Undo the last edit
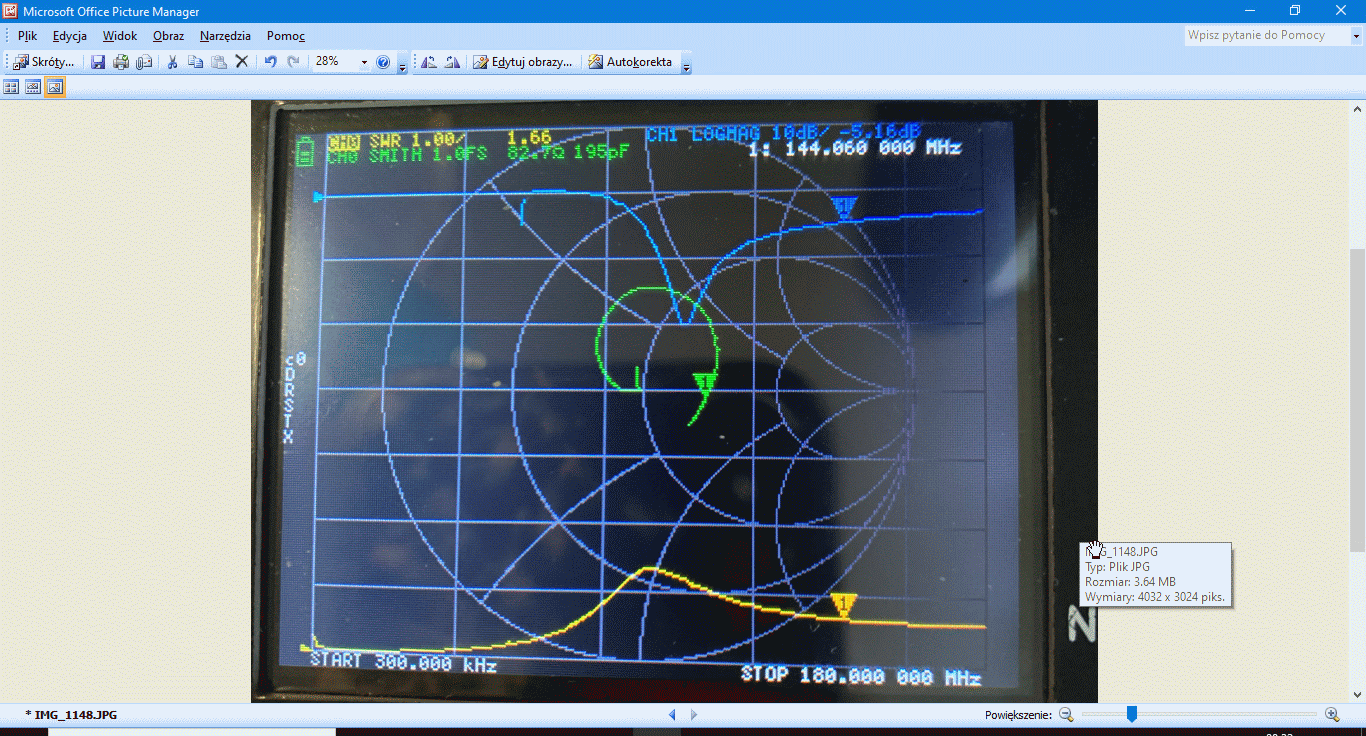Viewport: 1366px width, 736px height. [x=270, y=62]
